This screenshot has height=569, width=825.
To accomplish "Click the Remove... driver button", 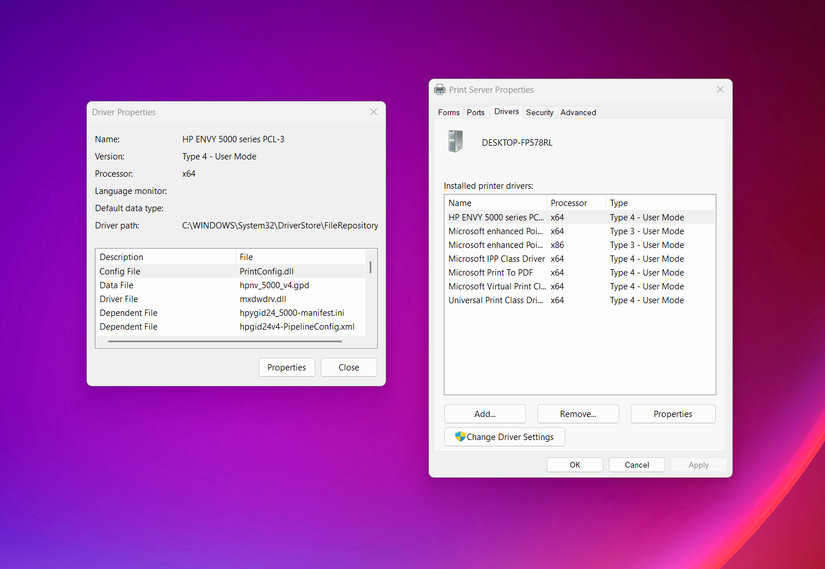I will coord(578,414).
